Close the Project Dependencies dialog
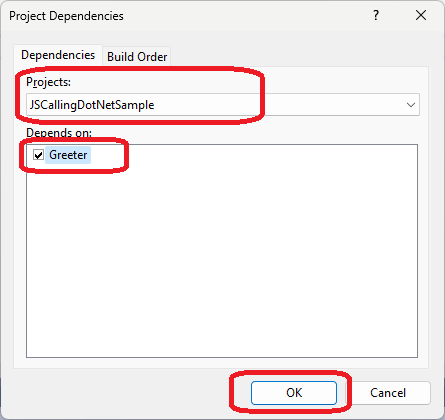Screen dimensions: 445x420 (421, 15)
